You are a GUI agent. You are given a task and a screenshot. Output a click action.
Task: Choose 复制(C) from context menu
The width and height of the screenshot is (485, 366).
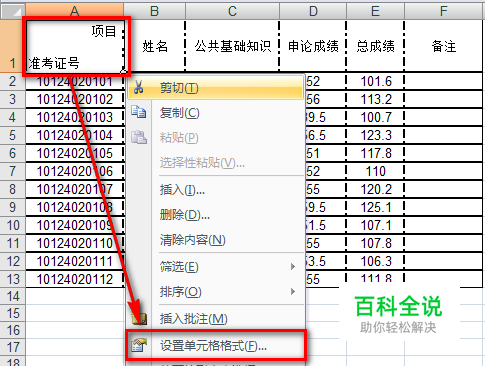[x=216, y=113]
